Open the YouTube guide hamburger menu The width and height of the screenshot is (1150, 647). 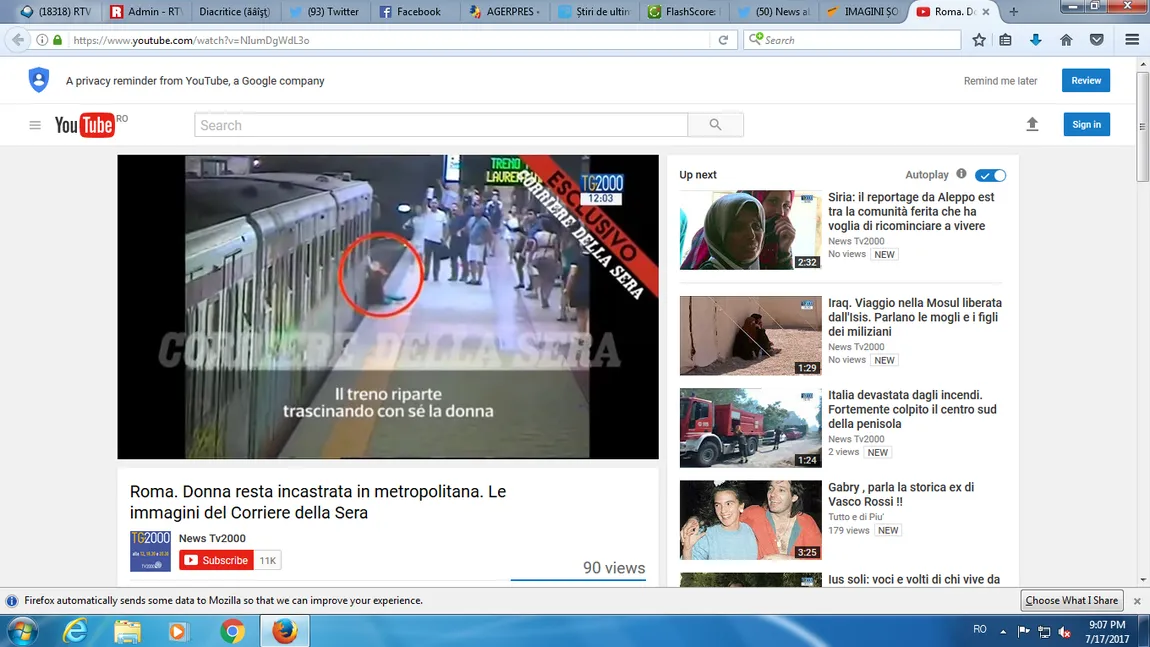[x=34, y=125]
